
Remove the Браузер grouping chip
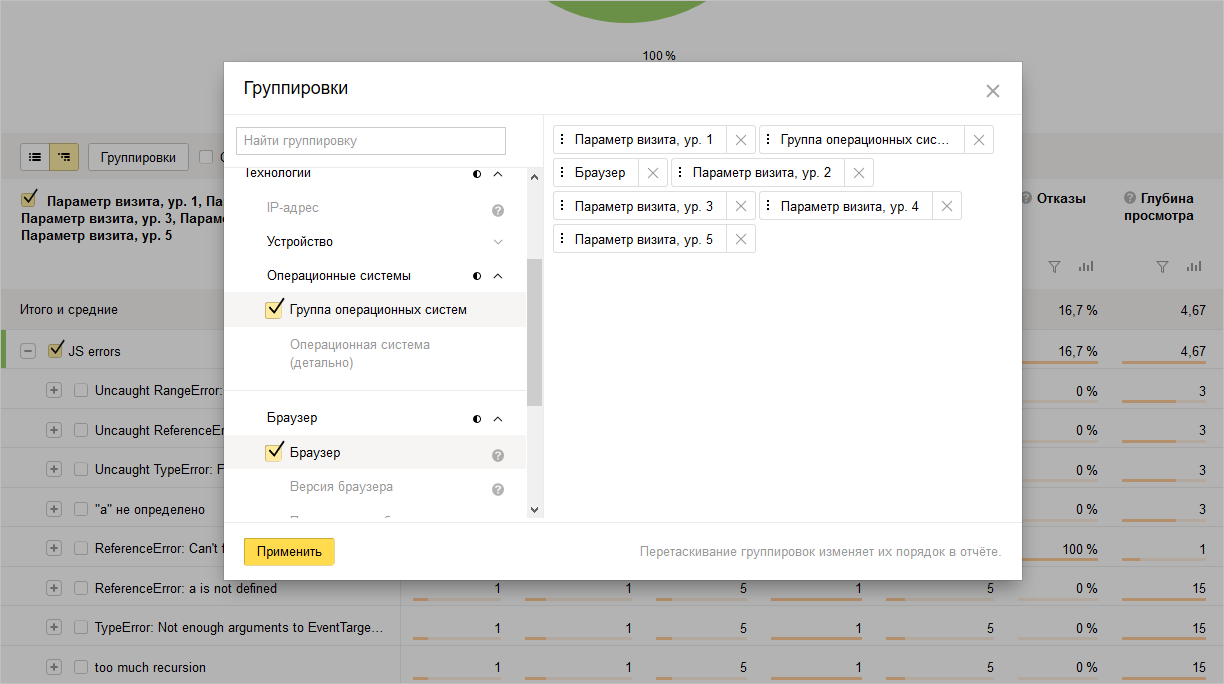click(653, 173)
